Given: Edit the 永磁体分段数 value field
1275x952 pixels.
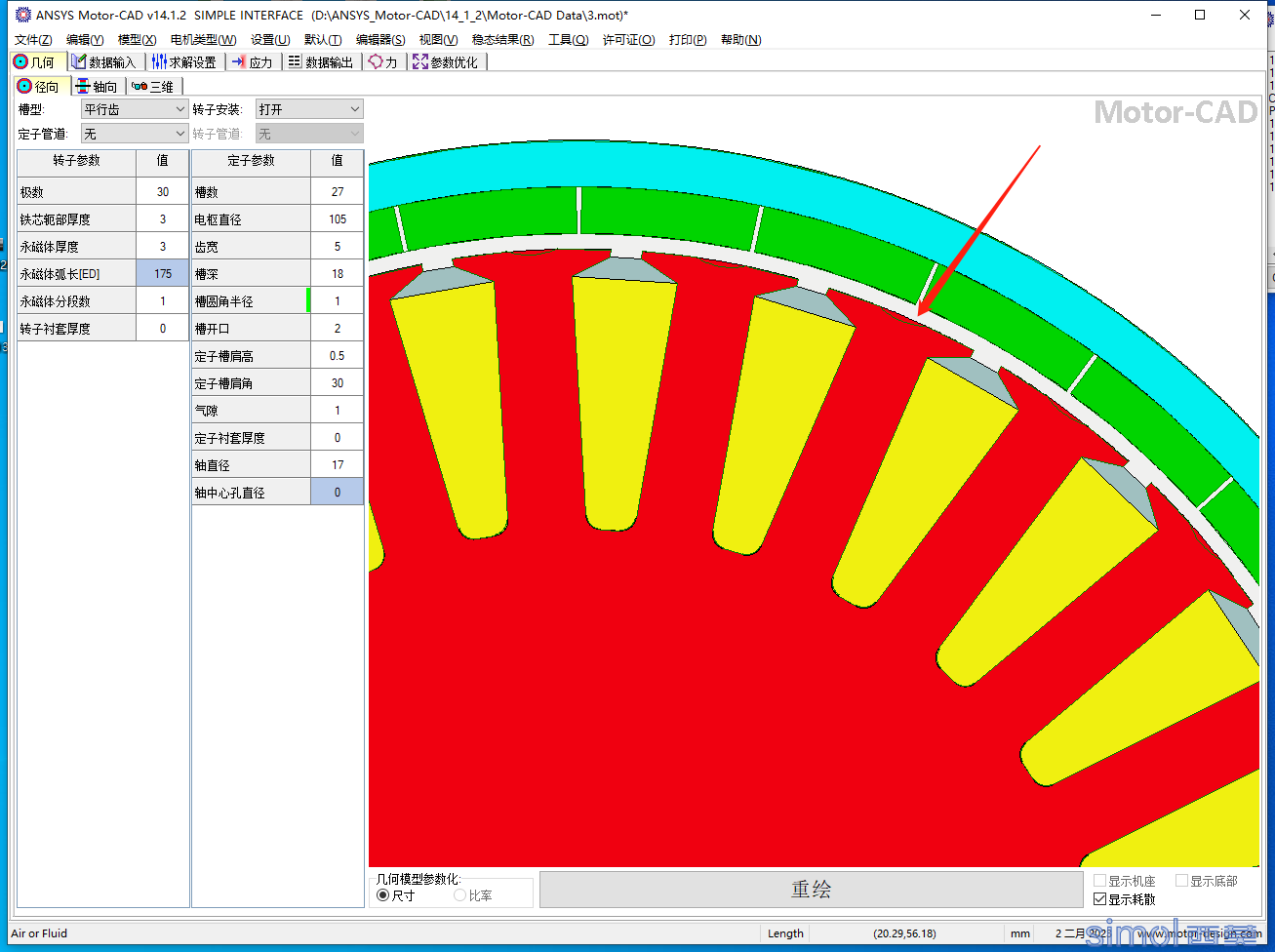Looking at the screenshot, I should (163, 301).
